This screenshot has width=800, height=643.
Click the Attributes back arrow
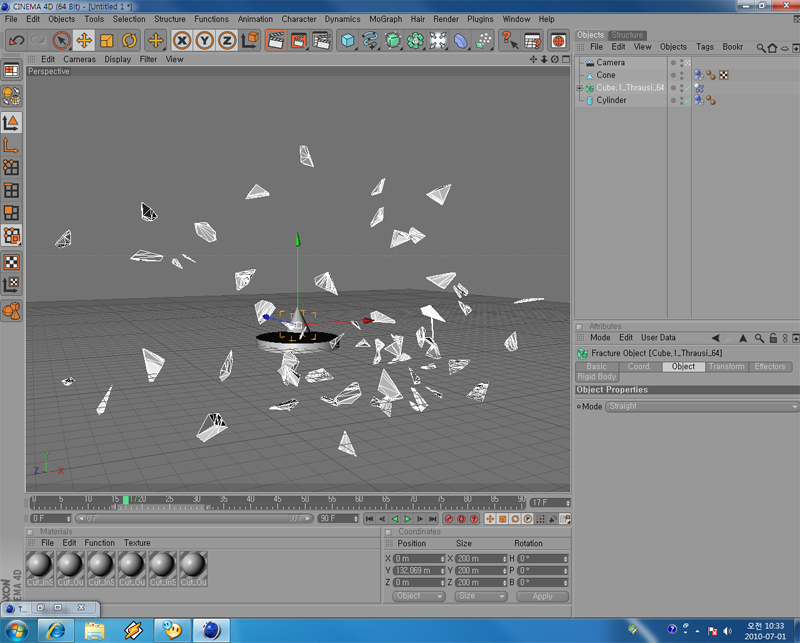[x=716, y=338]
